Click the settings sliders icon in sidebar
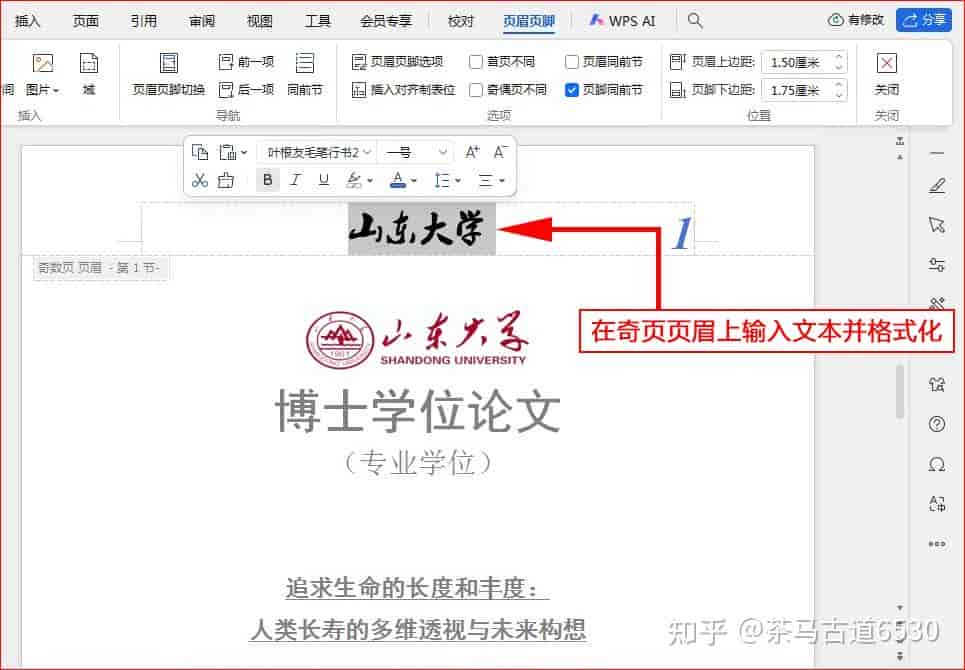The height and width of the screenshot is (670, 965). pyautogui.click(x=937, y=265)
